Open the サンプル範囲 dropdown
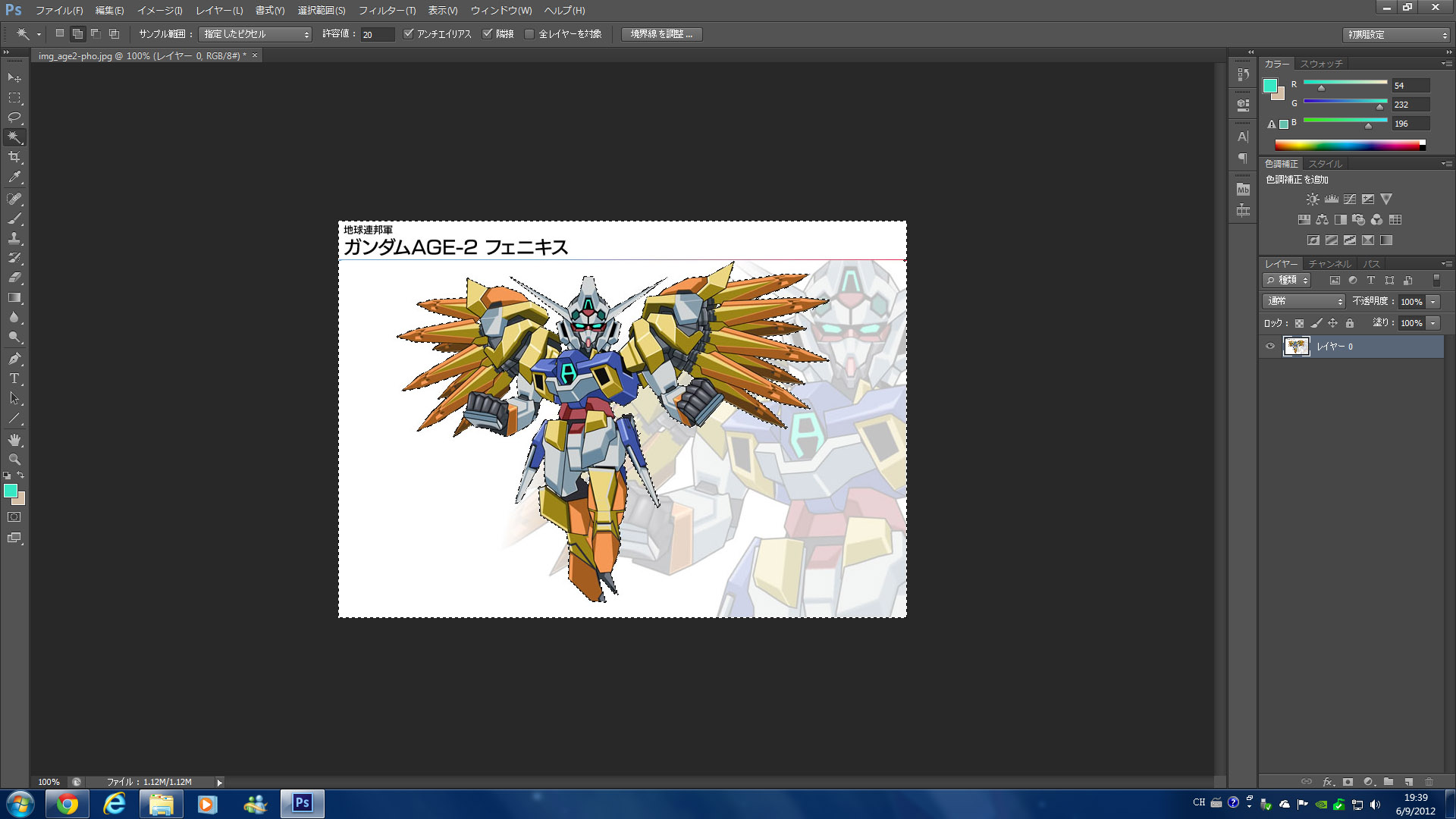The height and width of the screenshot is (819, 1456). [255, 34]
